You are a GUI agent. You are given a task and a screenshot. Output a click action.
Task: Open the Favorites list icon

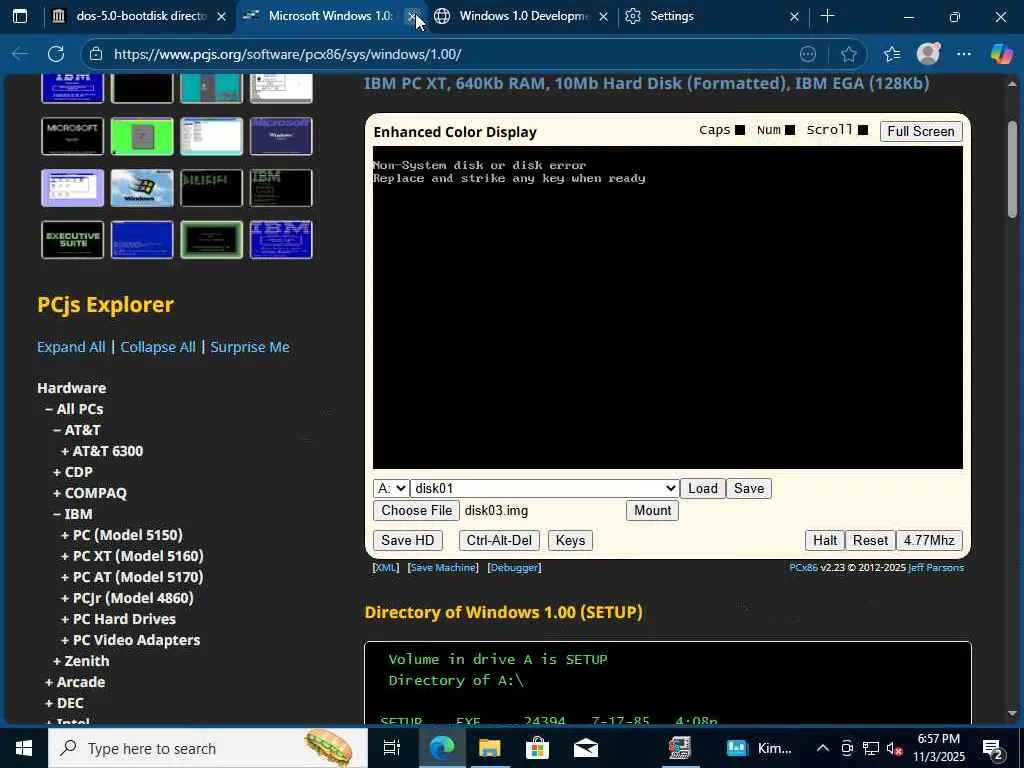892,54
